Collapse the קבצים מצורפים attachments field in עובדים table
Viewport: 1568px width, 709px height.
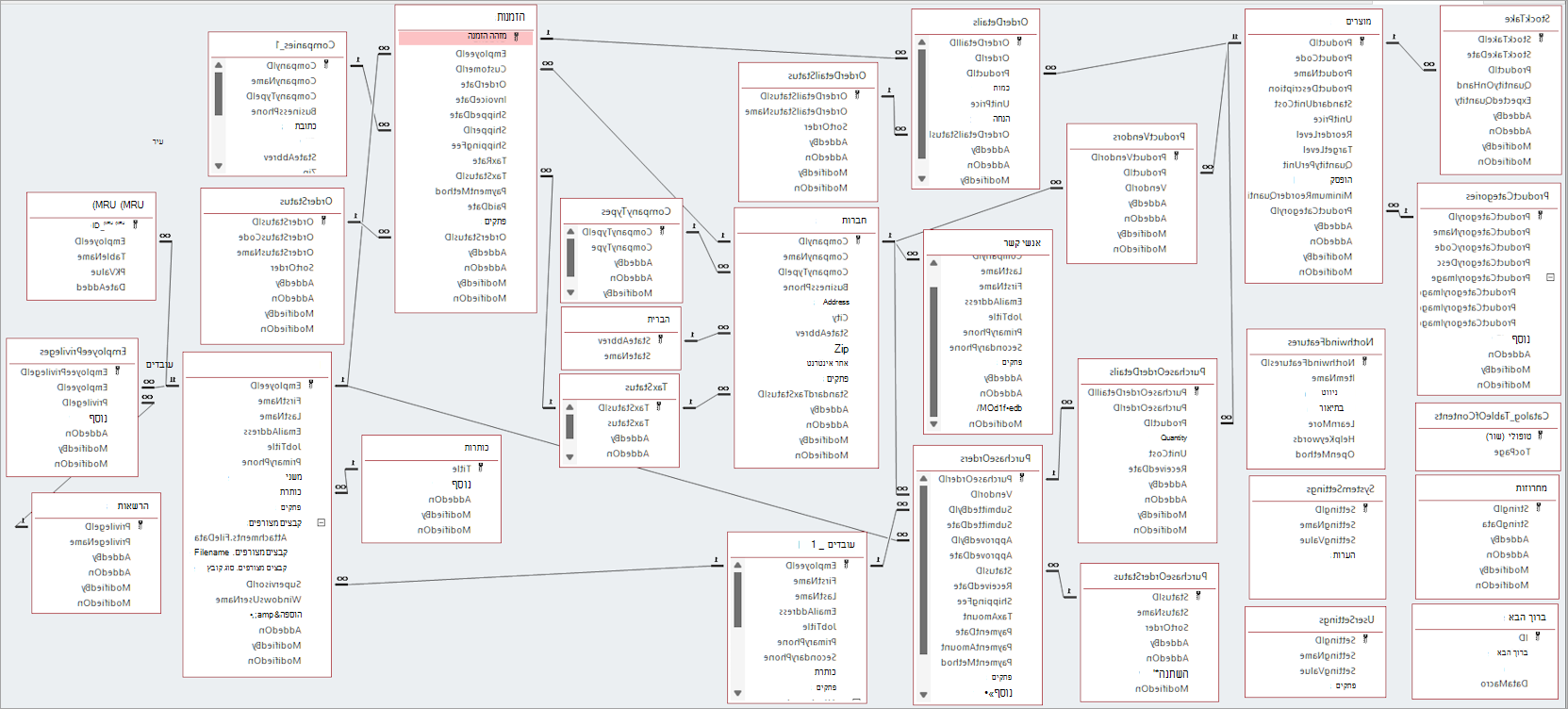click(321, 522)
